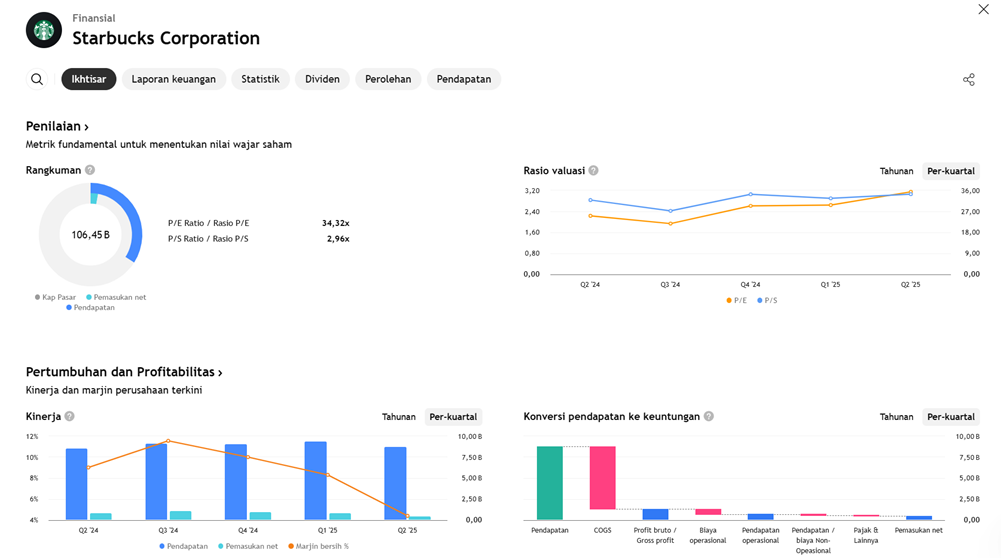This screenshot has height=558, width=1001.
Task: Click Pemasukan net waterfall axis label
Action: coord(919,530)
